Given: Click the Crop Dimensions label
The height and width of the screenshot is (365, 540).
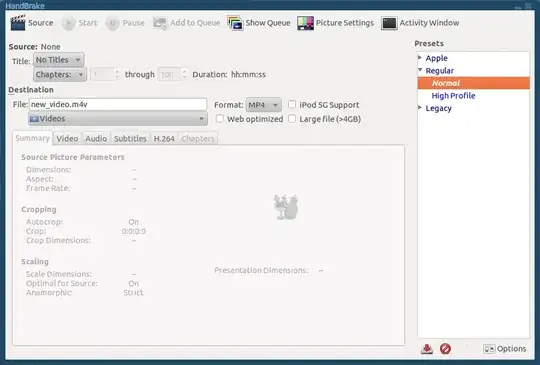Looking at the screenshot, I should (x=58, y=240).
